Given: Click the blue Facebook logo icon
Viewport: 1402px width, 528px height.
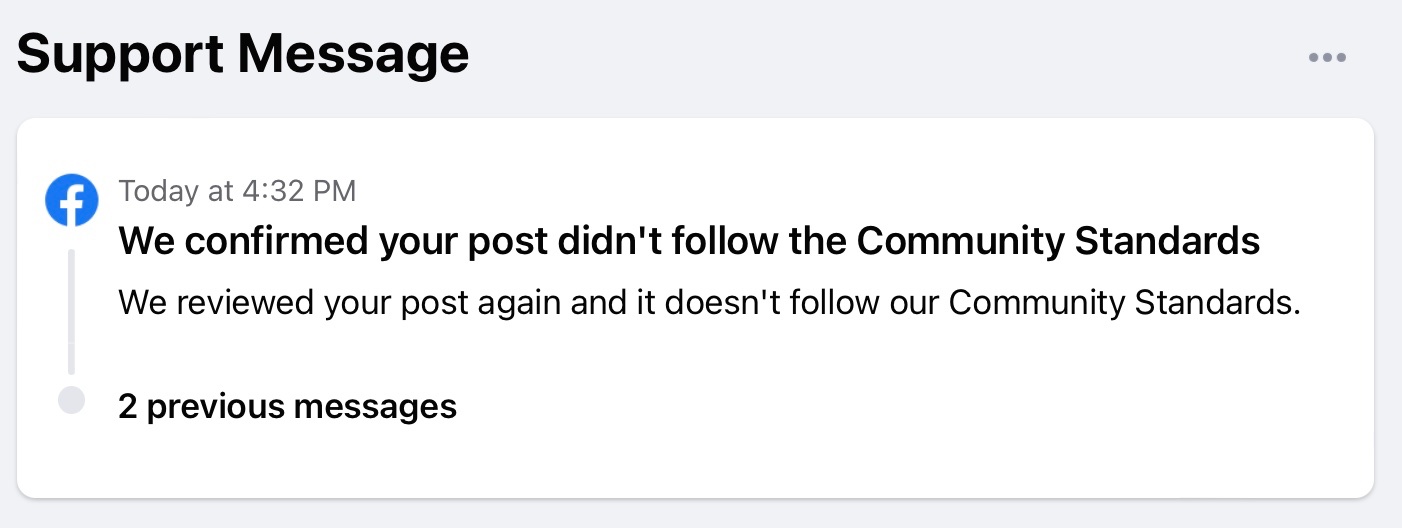Looking at the screenshot, I should point(72,200).
